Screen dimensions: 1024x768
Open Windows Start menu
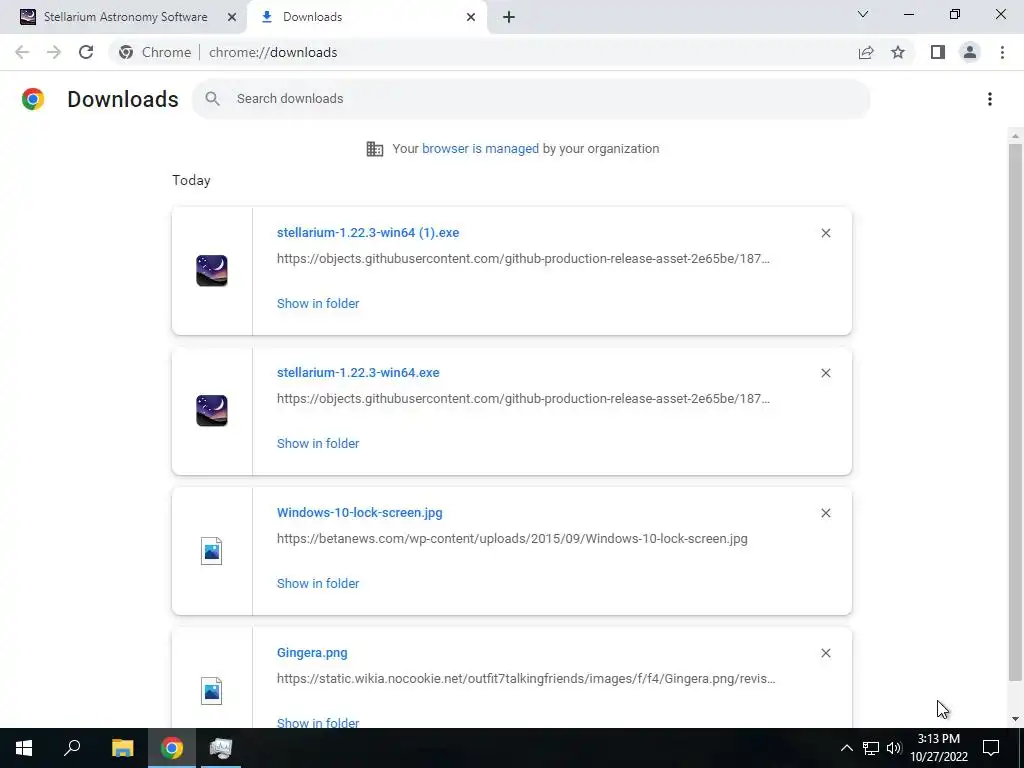click(24, 748)
